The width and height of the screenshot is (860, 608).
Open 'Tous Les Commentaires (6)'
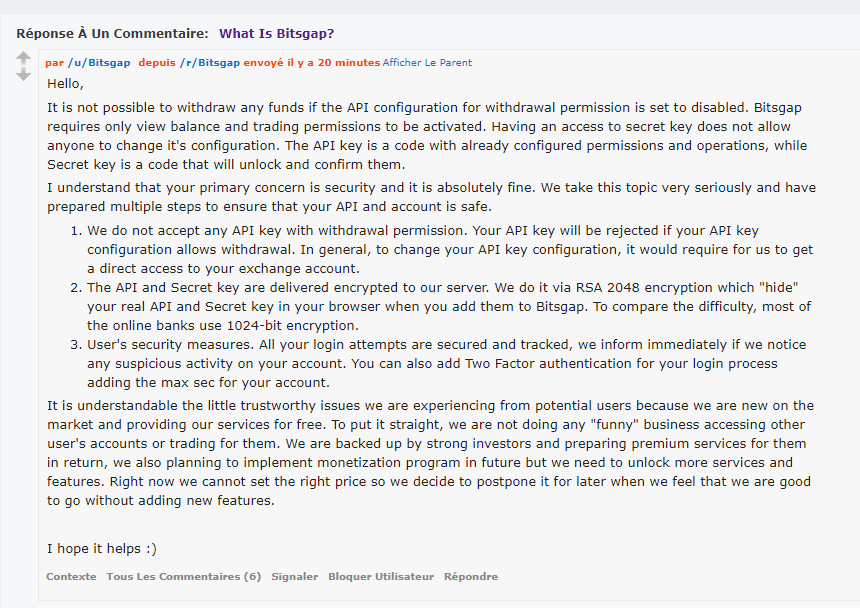click(183, 576)
